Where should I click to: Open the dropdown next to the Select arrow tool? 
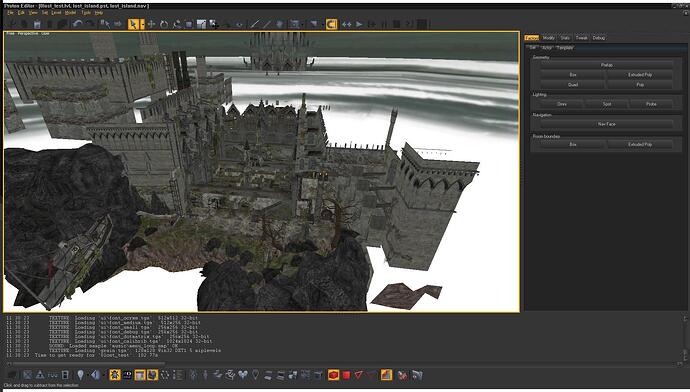[142, 25]
